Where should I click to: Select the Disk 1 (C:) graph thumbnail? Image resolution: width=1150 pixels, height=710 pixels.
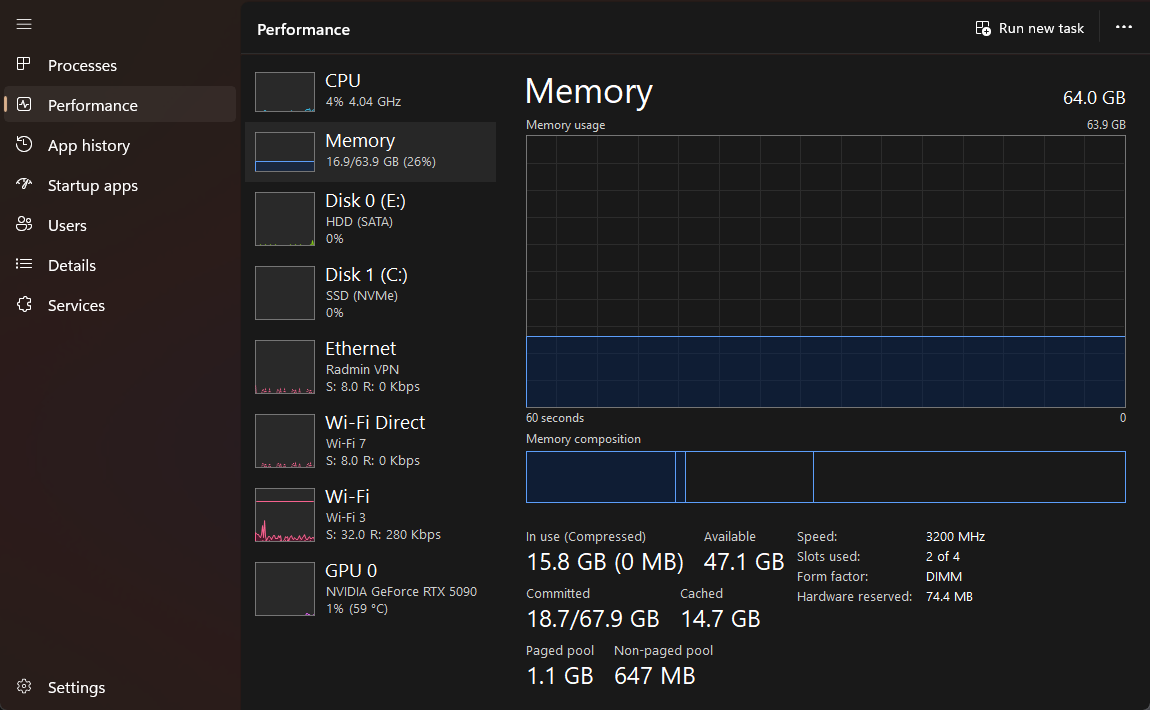[285, 293]
